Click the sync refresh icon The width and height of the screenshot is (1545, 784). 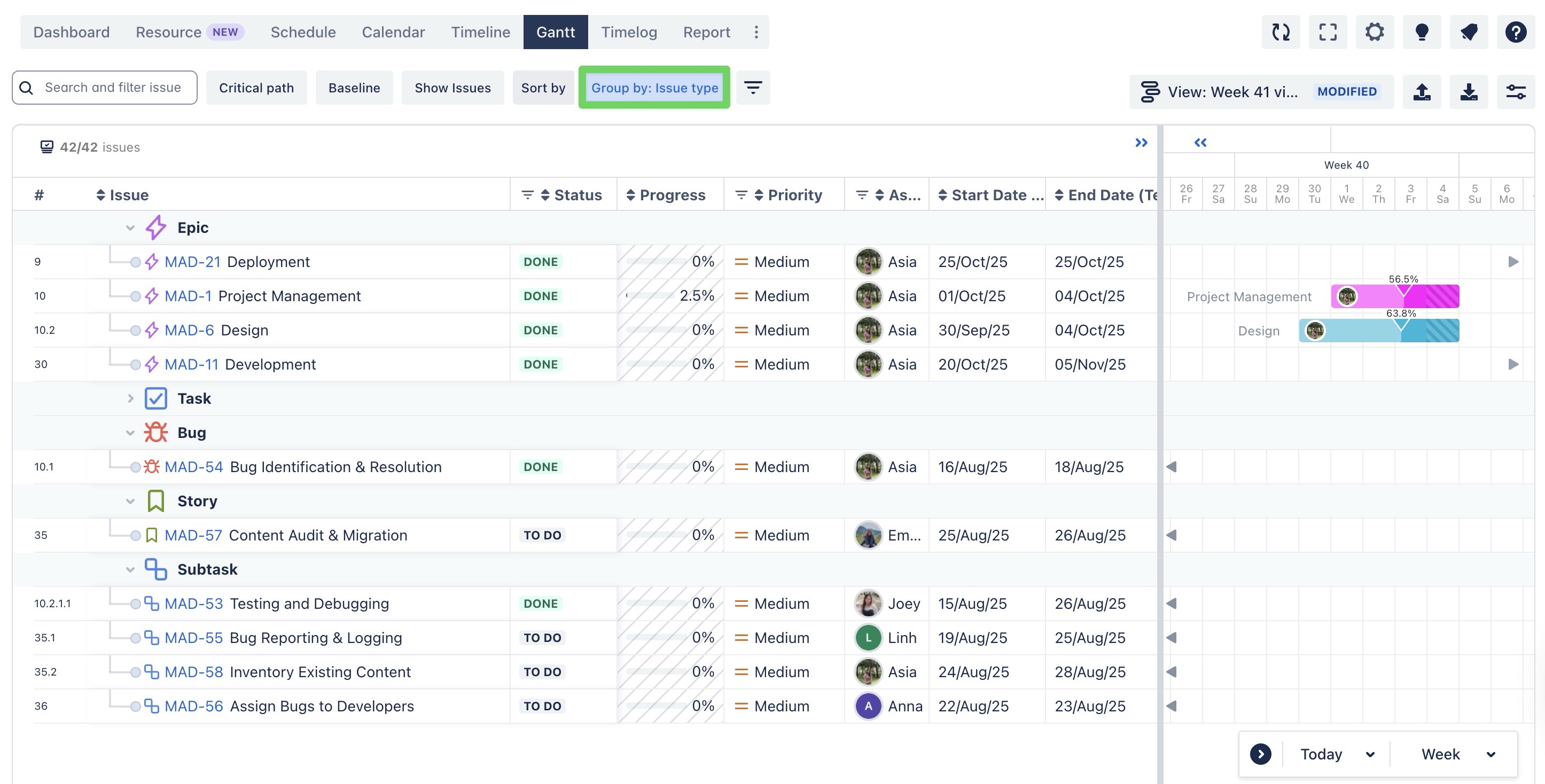1281,32
